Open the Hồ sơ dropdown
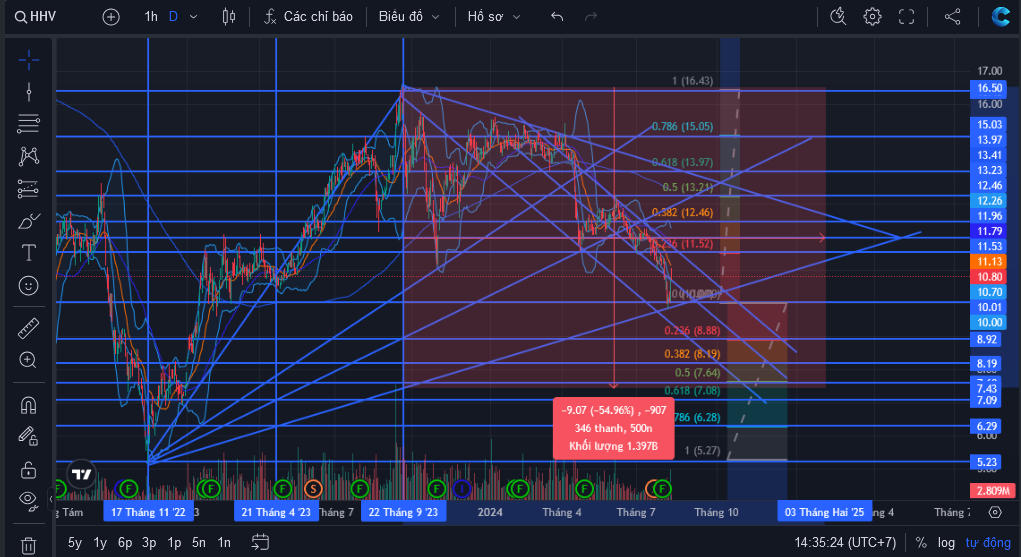 pyautogui.click(x=494, y=17)
